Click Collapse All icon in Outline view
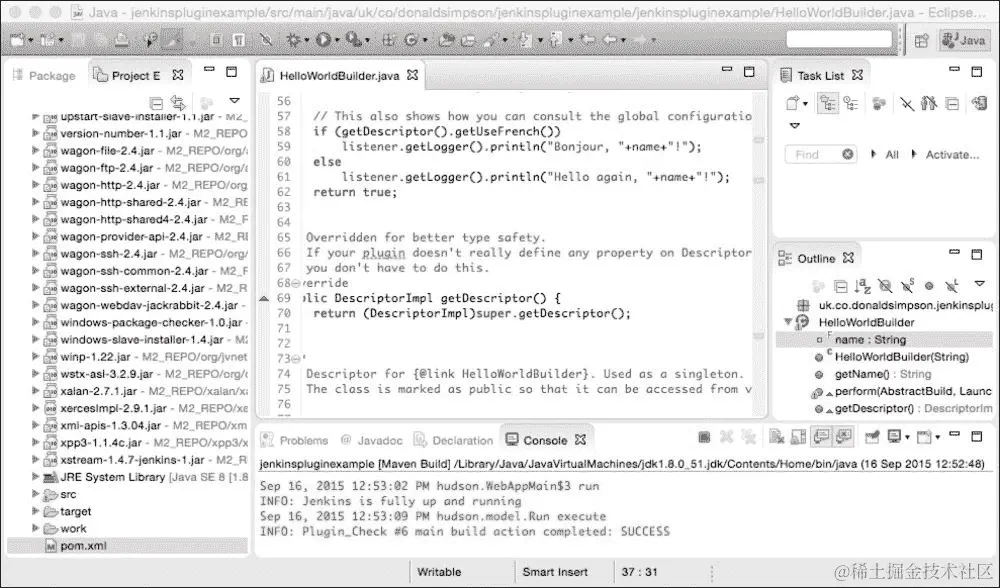This screenshot has width=1000, height=588. click(x=841, y=286)
